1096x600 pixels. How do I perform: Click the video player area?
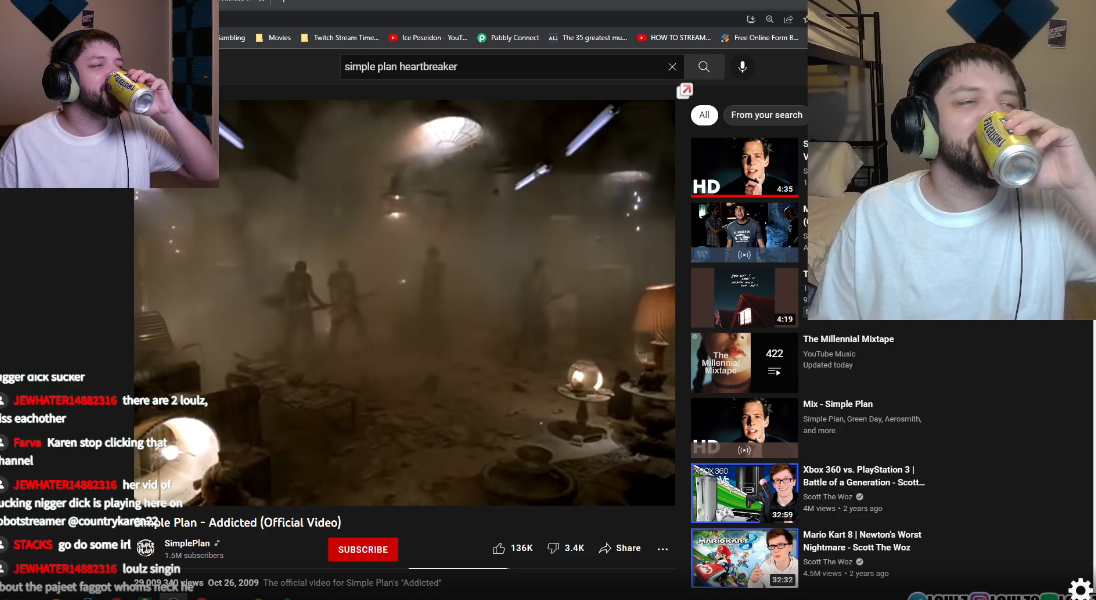(x=404, y=302)
